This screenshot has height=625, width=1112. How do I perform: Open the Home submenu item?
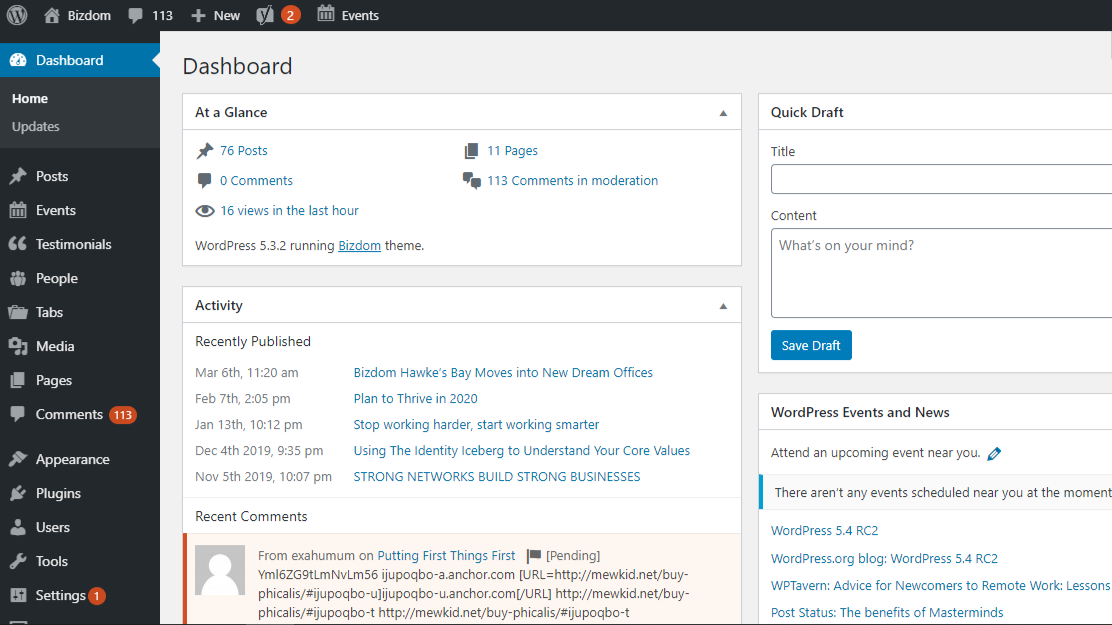point(30,99)
